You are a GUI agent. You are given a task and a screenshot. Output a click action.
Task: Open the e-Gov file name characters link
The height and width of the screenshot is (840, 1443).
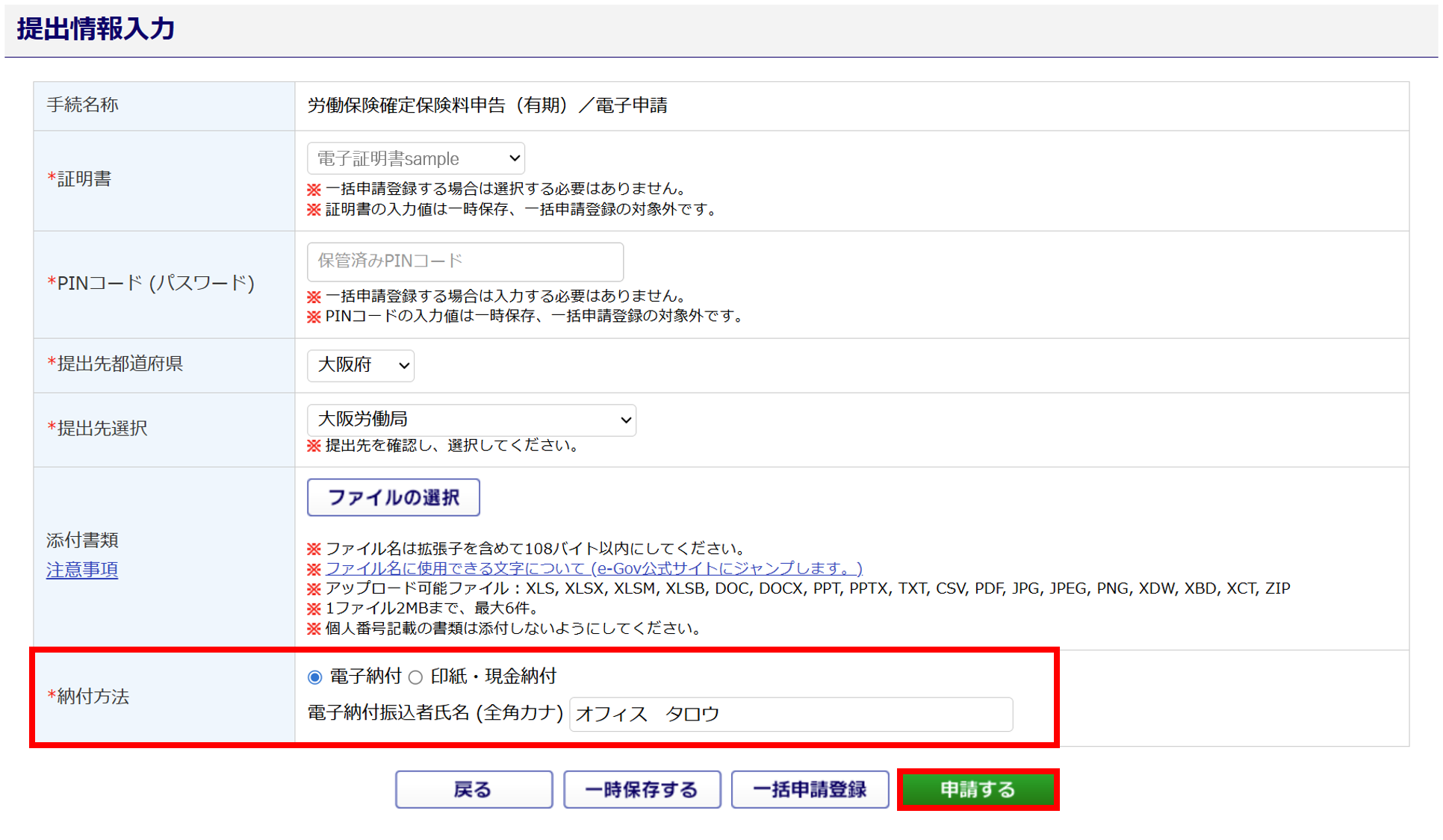(x=594, y=568)
